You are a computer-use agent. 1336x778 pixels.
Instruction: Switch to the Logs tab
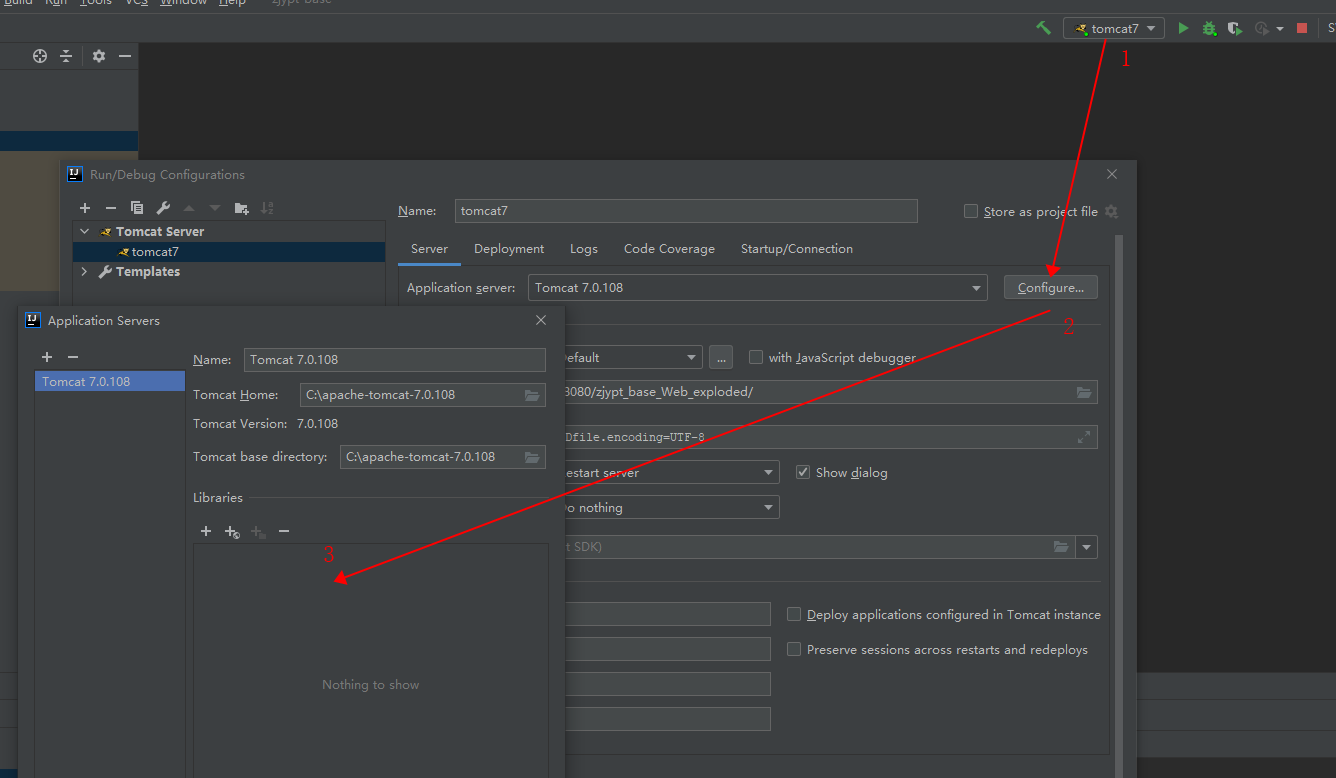click(584, 249)
